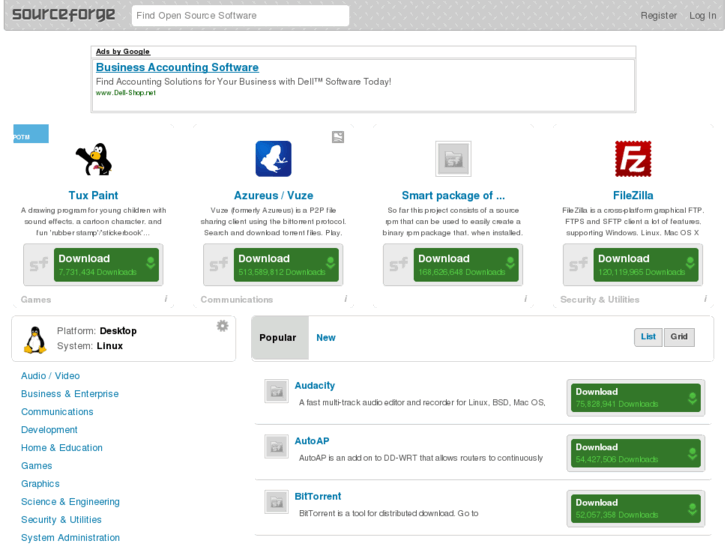Image resolution: width=727 pixels, height=545 pixels.
Task: Download FileZilla
Action: point(646,264)
